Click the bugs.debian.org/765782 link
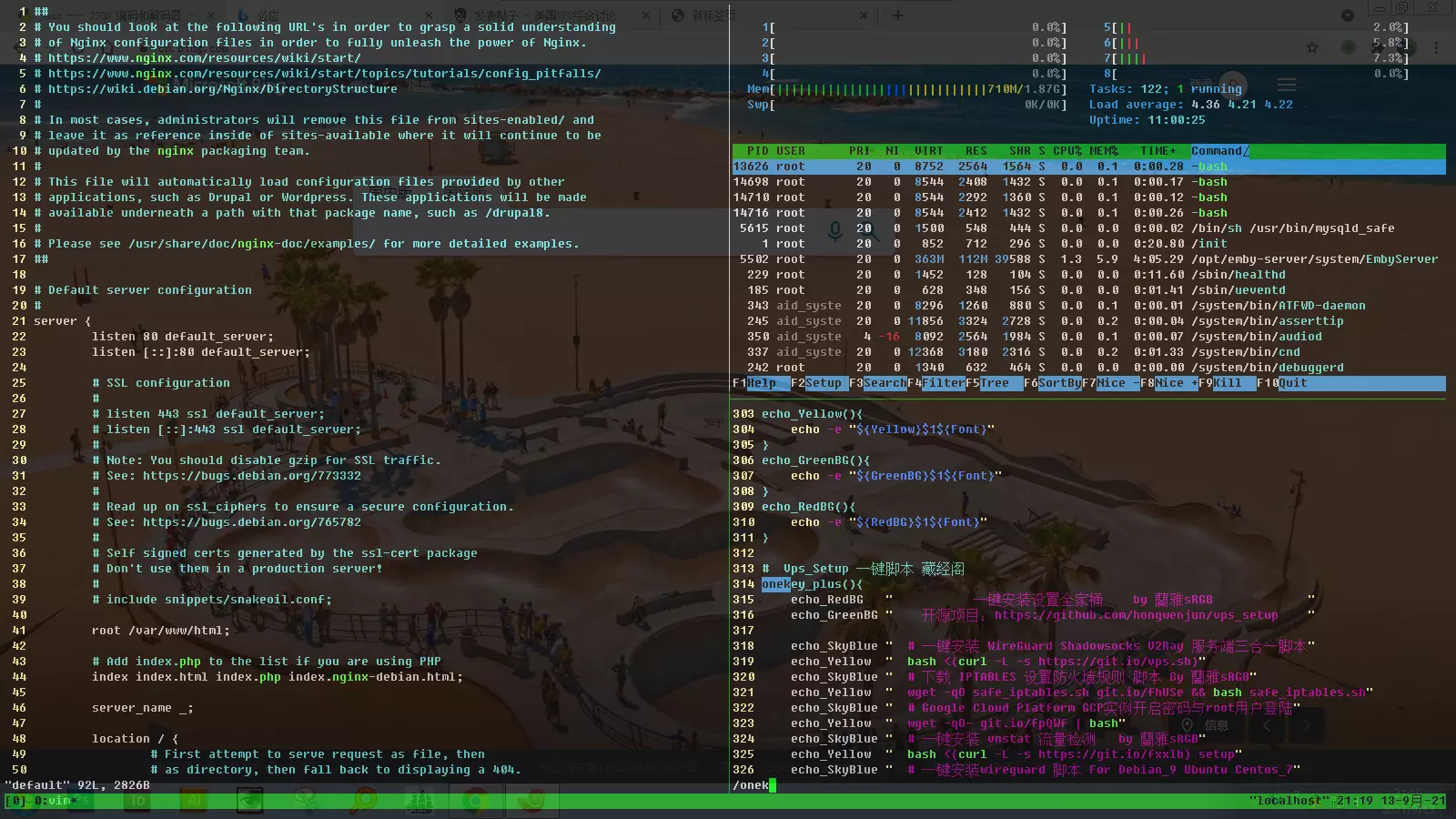Viewport: 1456px width, 819px height. coord(252,522)
